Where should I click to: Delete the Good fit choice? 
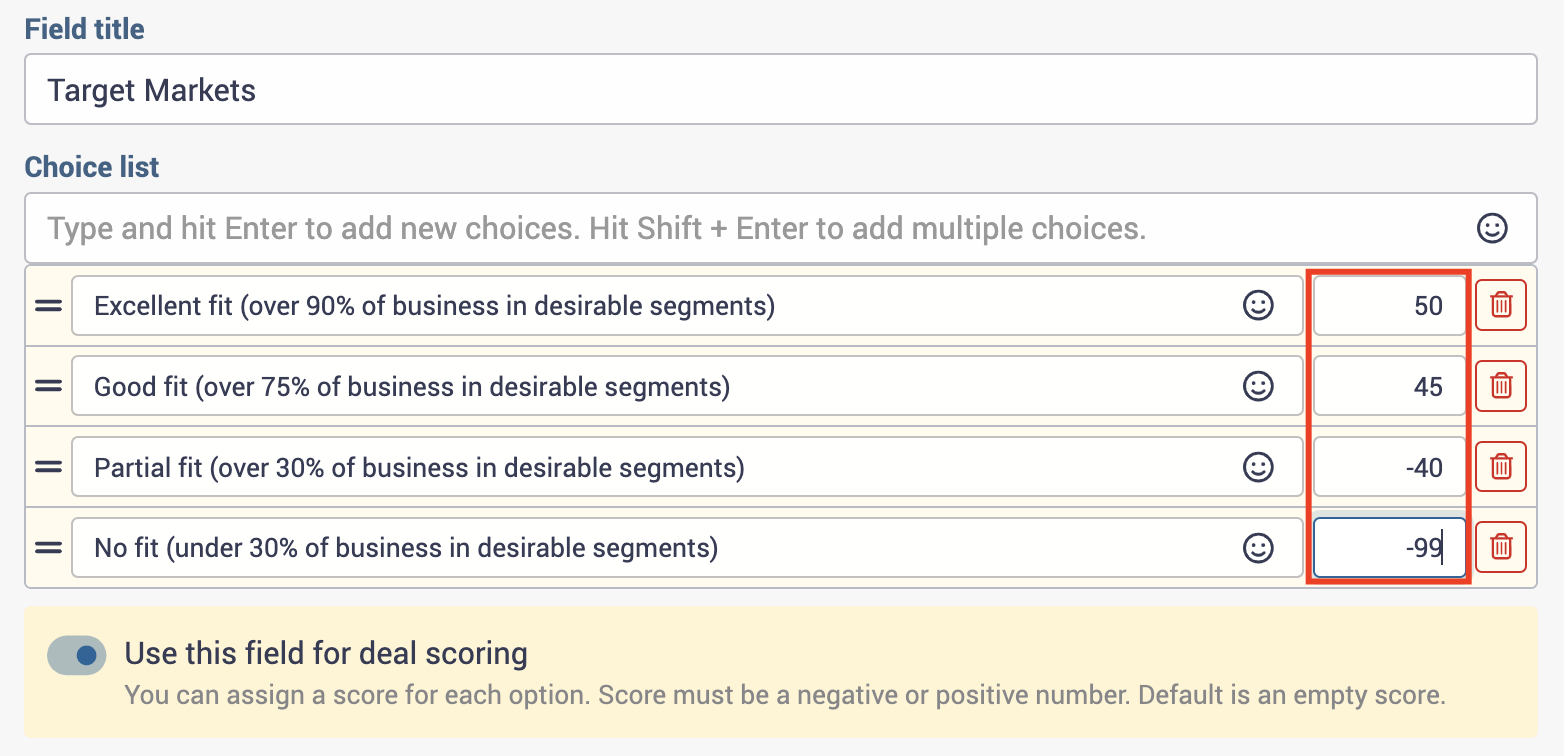[x=1501, y=385]
